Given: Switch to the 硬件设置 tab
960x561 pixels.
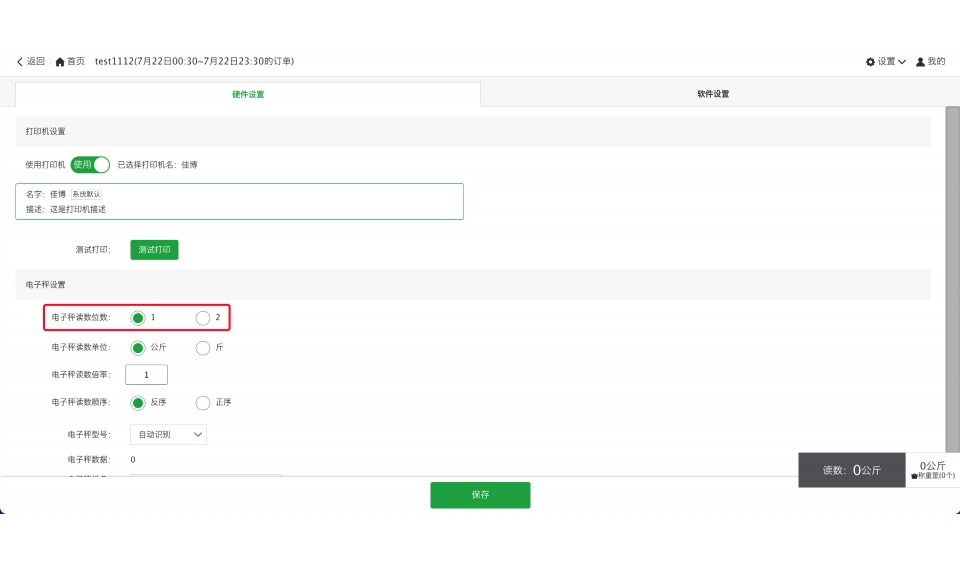Looking at the screenshot, I should click(248, 95).
